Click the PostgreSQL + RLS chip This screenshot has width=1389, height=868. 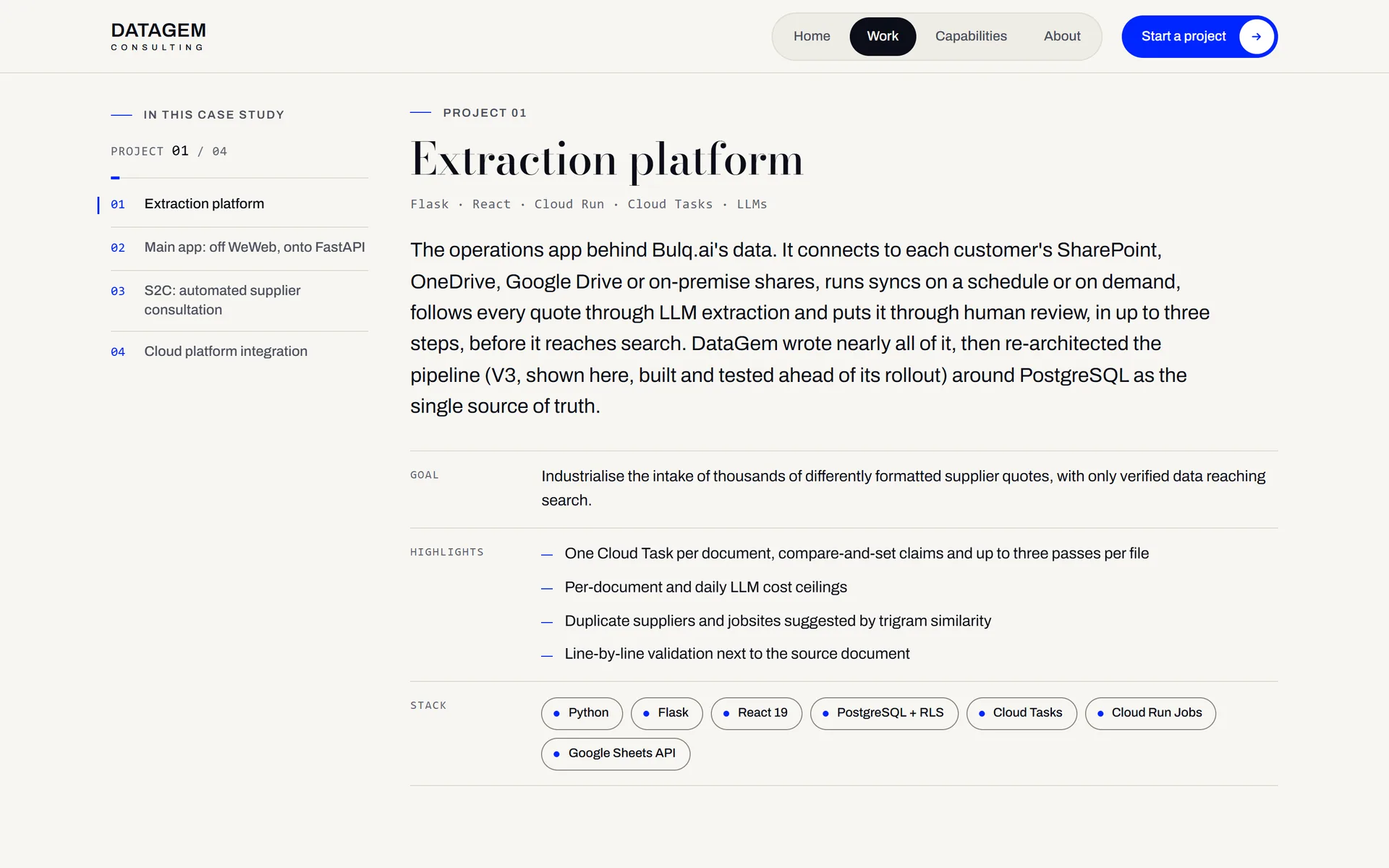click(x=884, y=713)
